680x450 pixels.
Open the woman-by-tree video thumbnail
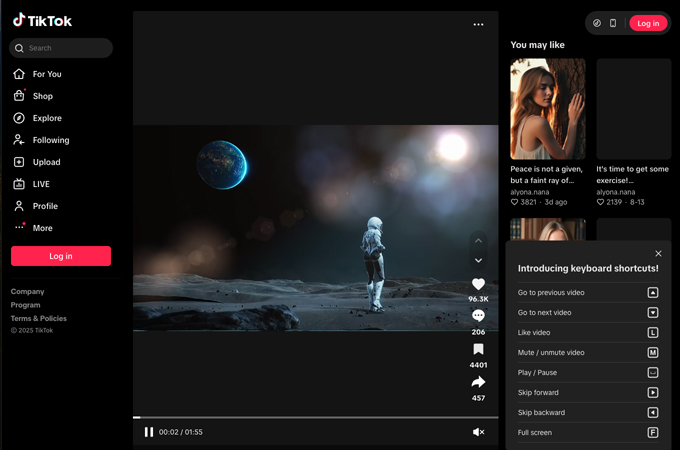tap(548, 109)
